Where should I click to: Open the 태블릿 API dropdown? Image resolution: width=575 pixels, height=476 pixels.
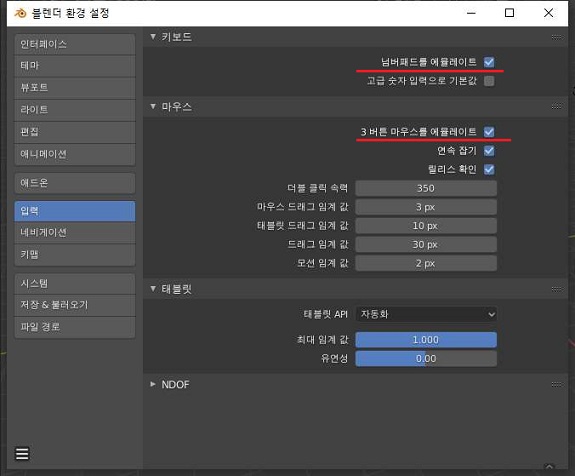point(426,314)
